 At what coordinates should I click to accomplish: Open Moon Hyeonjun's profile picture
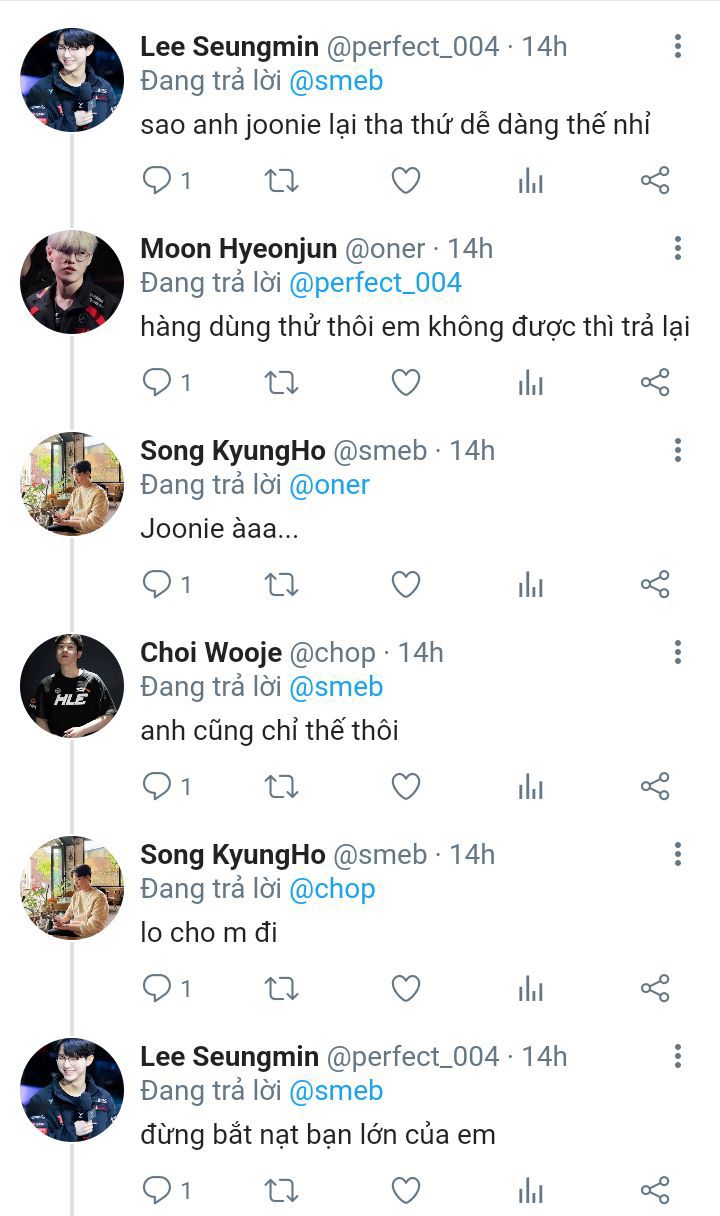tap(72, 282)
